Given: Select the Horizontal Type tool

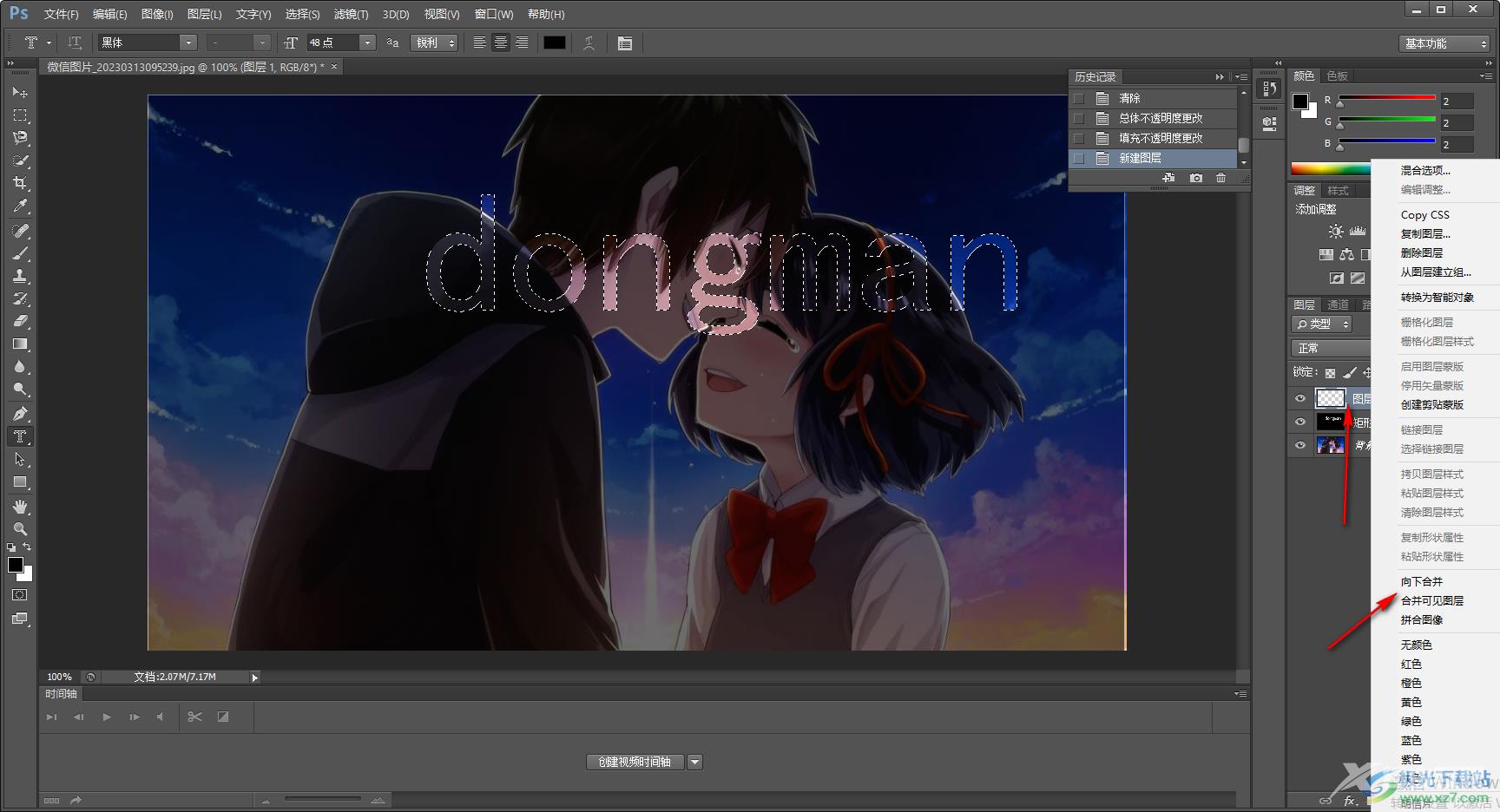Looking at the screenshot, I should 20,436.
